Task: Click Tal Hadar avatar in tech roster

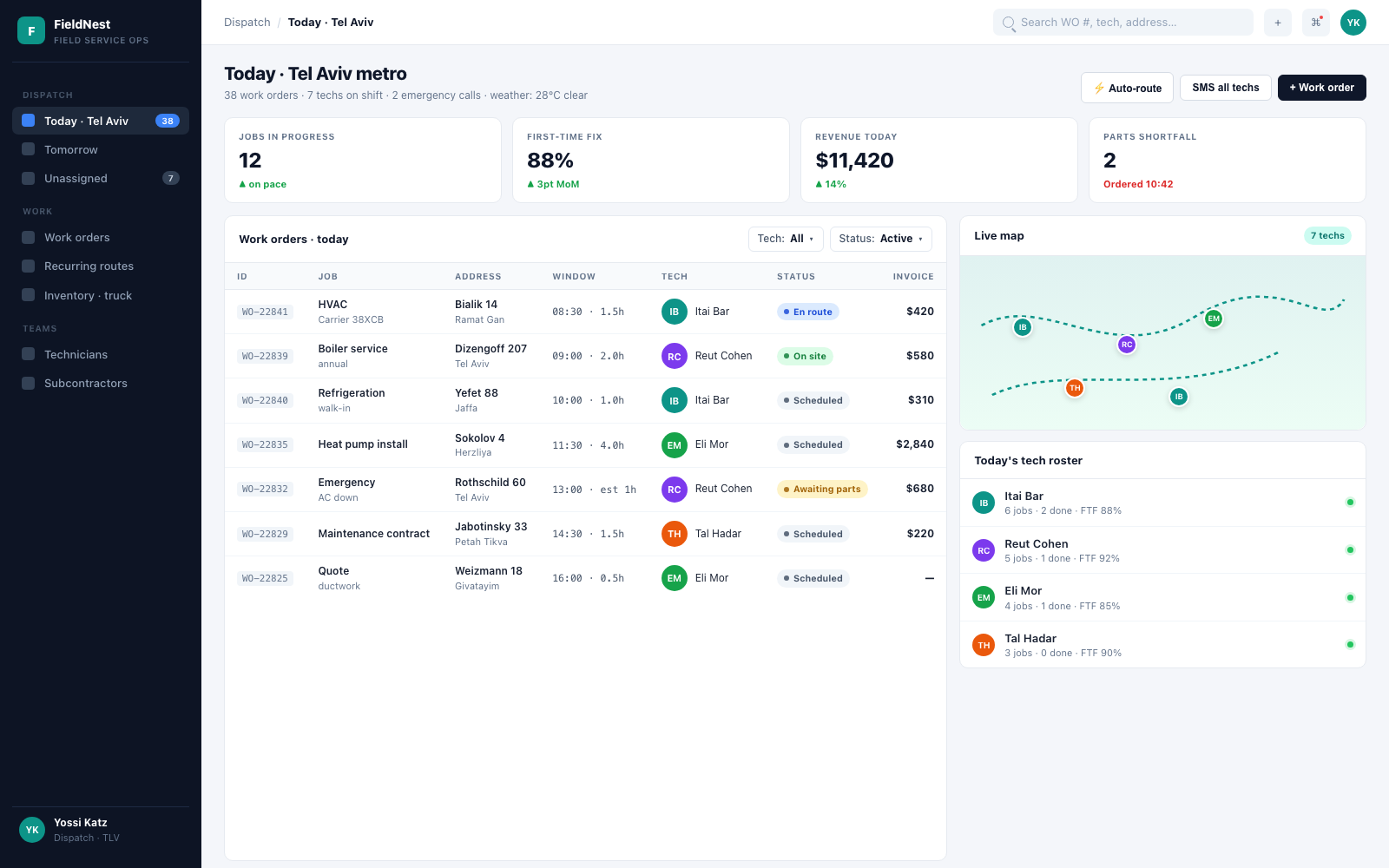Action: [x=984, y=645]
